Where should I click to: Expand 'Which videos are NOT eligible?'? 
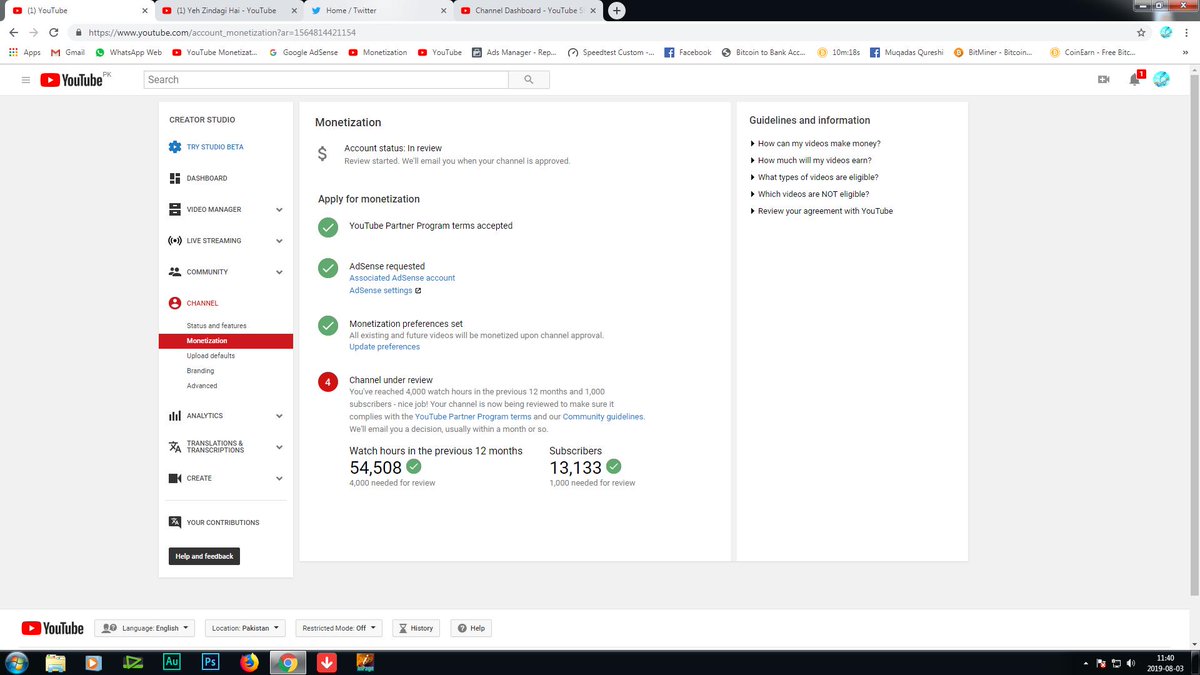coord(809,194)
